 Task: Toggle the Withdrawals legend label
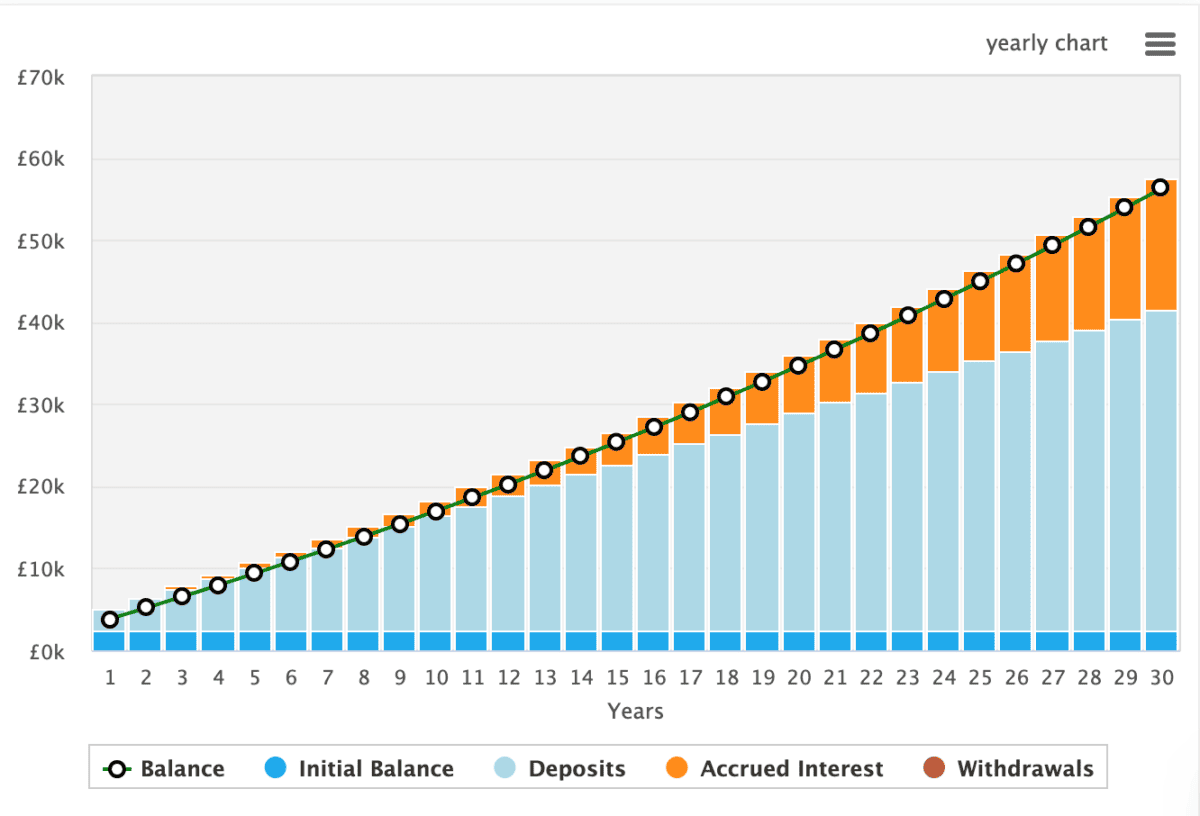point(1025,769)
